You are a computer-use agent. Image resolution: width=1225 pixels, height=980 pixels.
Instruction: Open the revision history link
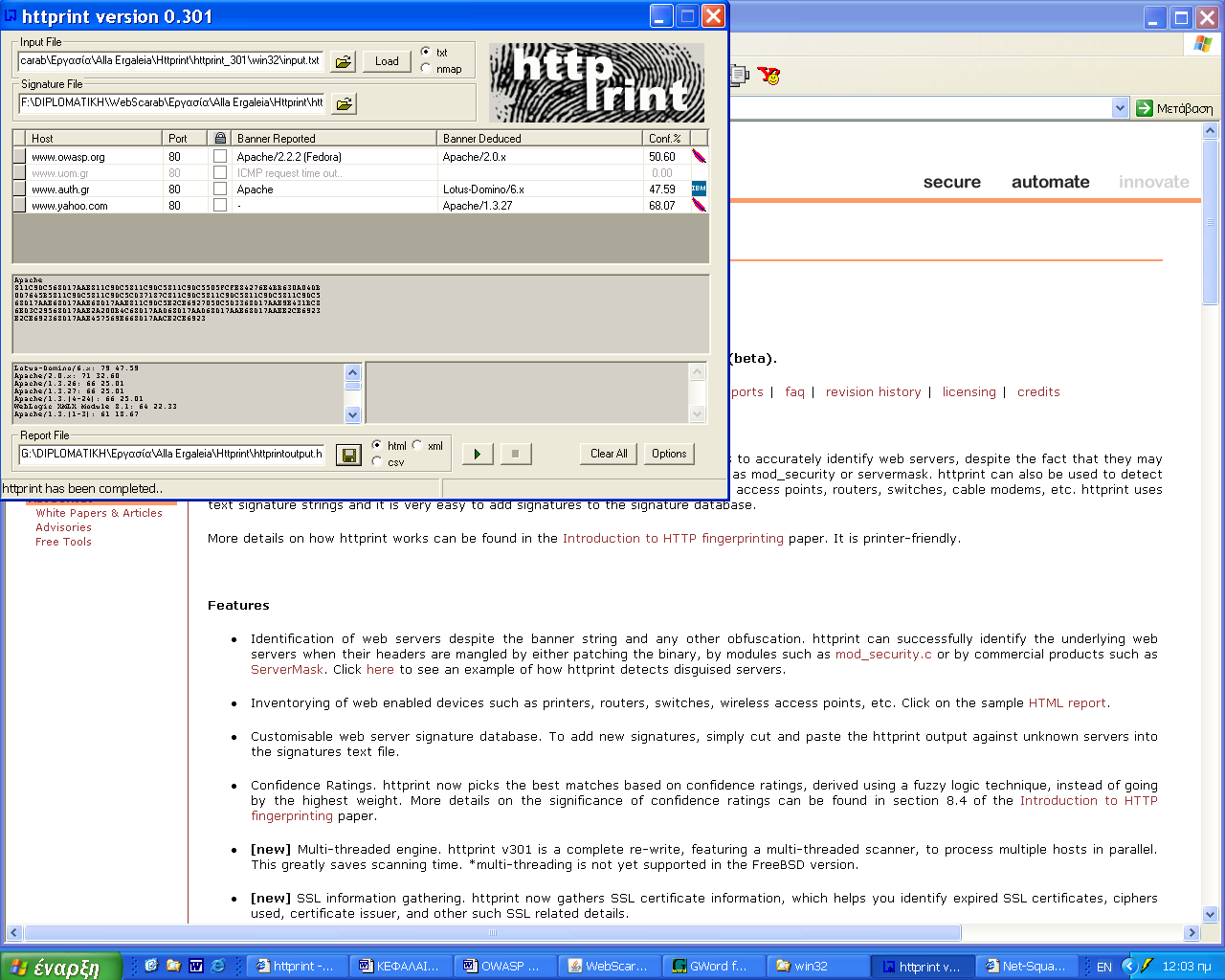(873, 391)
